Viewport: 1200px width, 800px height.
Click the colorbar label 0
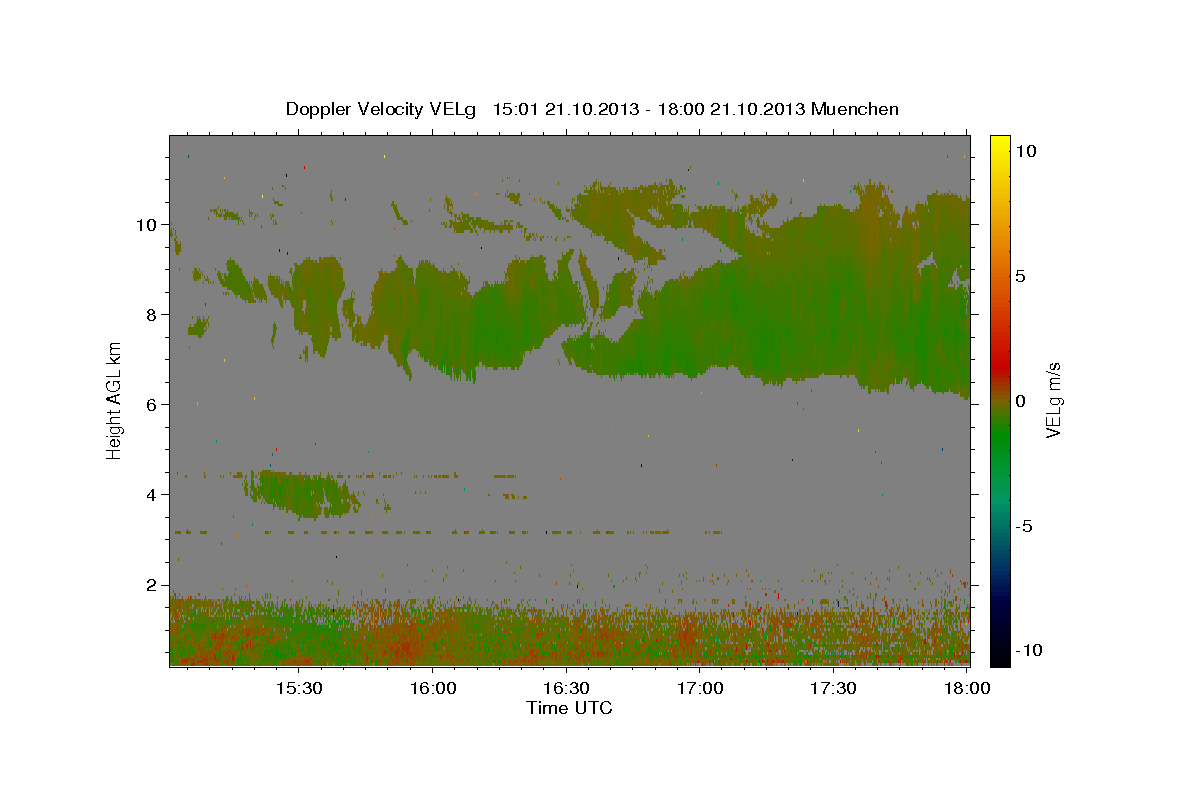(x=1020, y=401)
